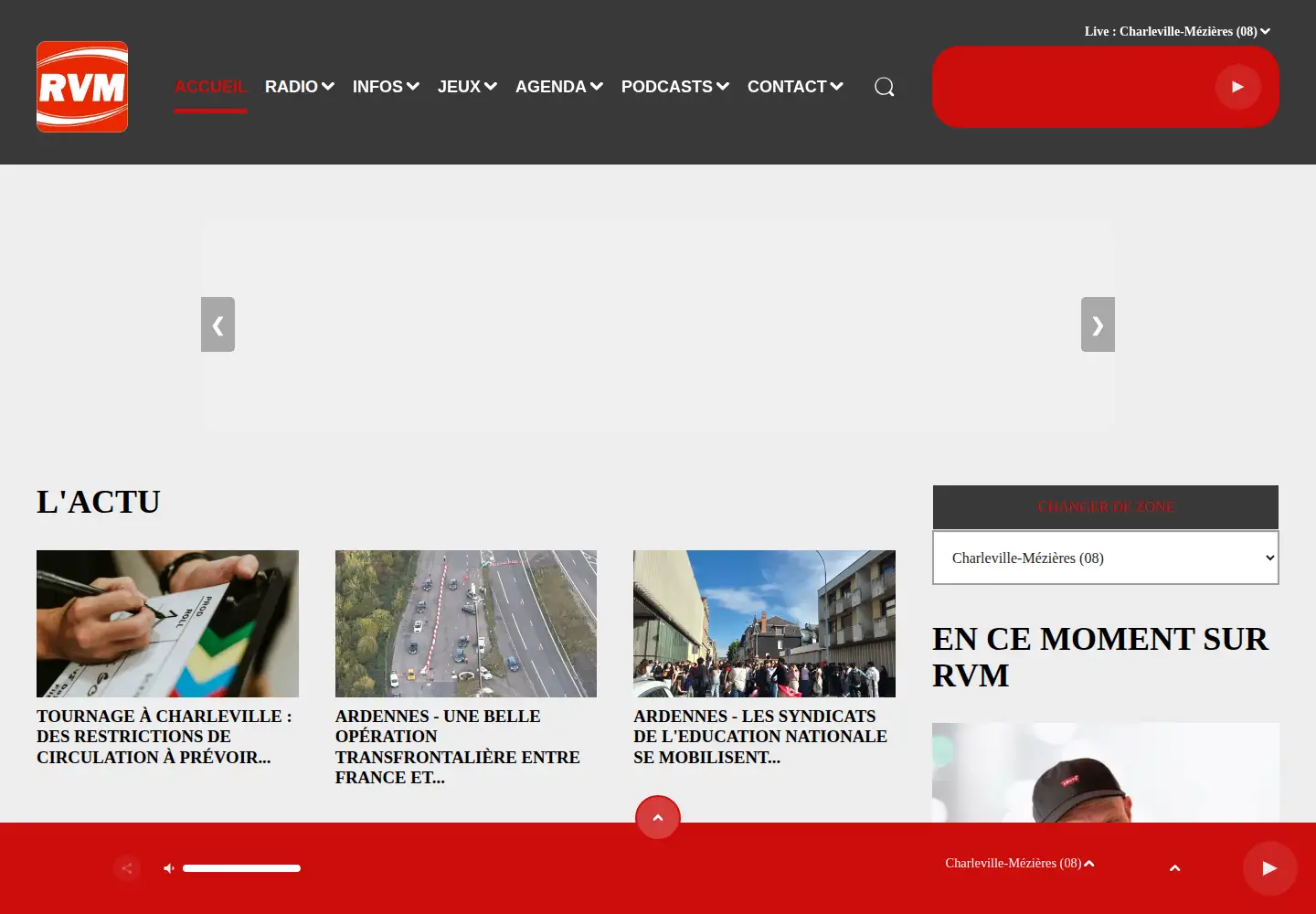Share the stream from bottom player
This screenshot has height=914, width=1316.
(x=127, y=868)
